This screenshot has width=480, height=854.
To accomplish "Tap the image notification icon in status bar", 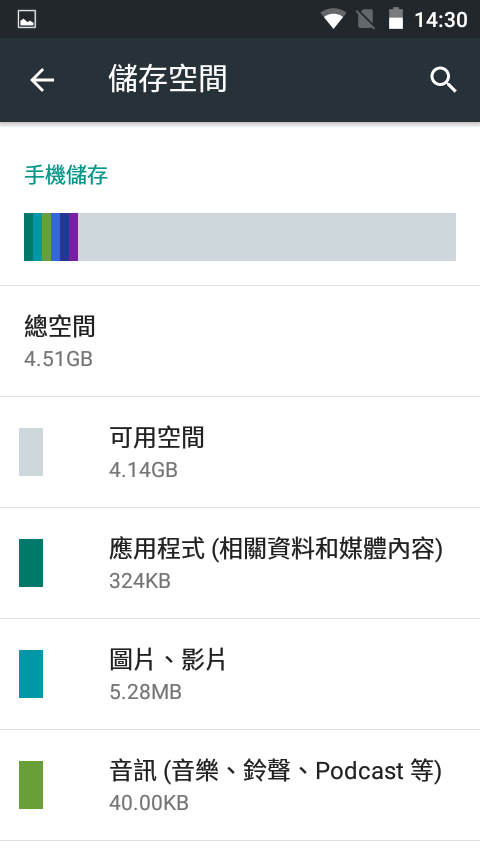I will tap(27, 20).
